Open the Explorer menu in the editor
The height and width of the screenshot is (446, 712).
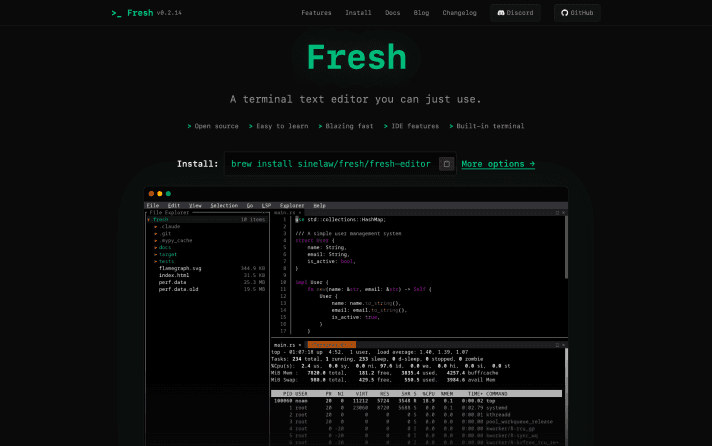pos(292,206)
